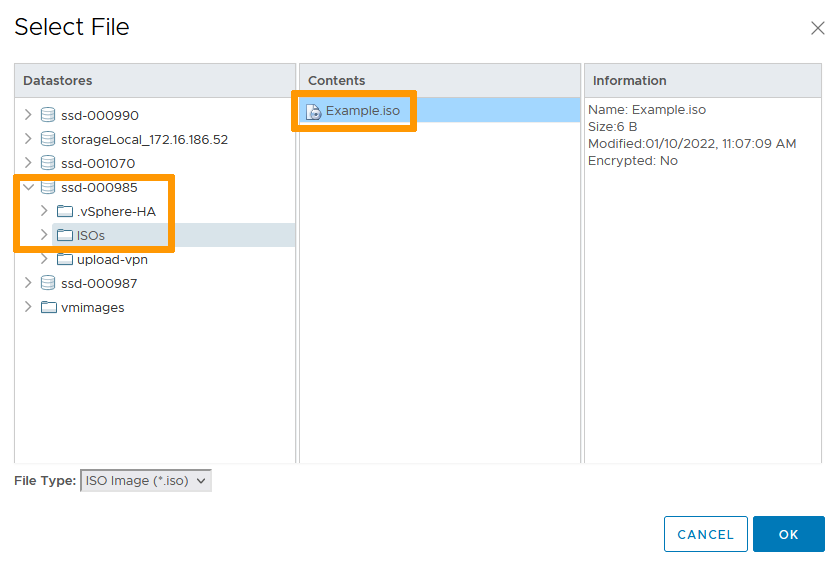Screen dimensions: 839x566
Task: Click the storageLocal_172.16.186.52 datastore icon
Action: 48,139
